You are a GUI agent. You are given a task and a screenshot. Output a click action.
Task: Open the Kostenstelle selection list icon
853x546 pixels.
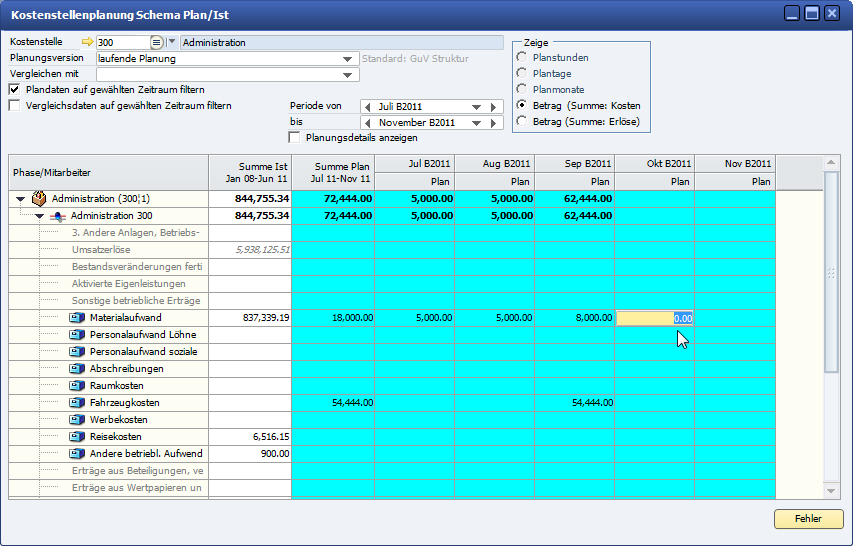click(x=156, y=43)
